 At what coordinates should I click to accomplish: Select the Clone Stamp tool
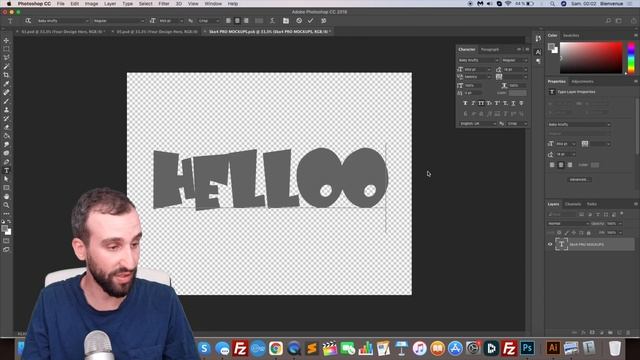(6, 110)
